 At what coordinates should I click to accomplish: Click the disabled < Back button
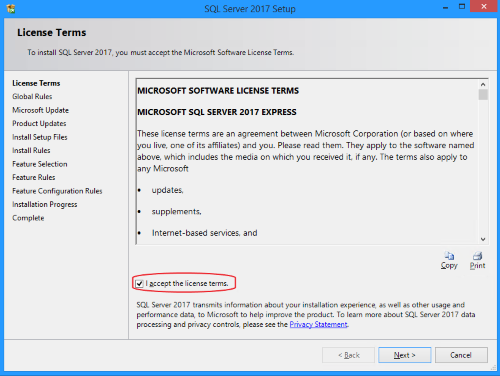348,355
